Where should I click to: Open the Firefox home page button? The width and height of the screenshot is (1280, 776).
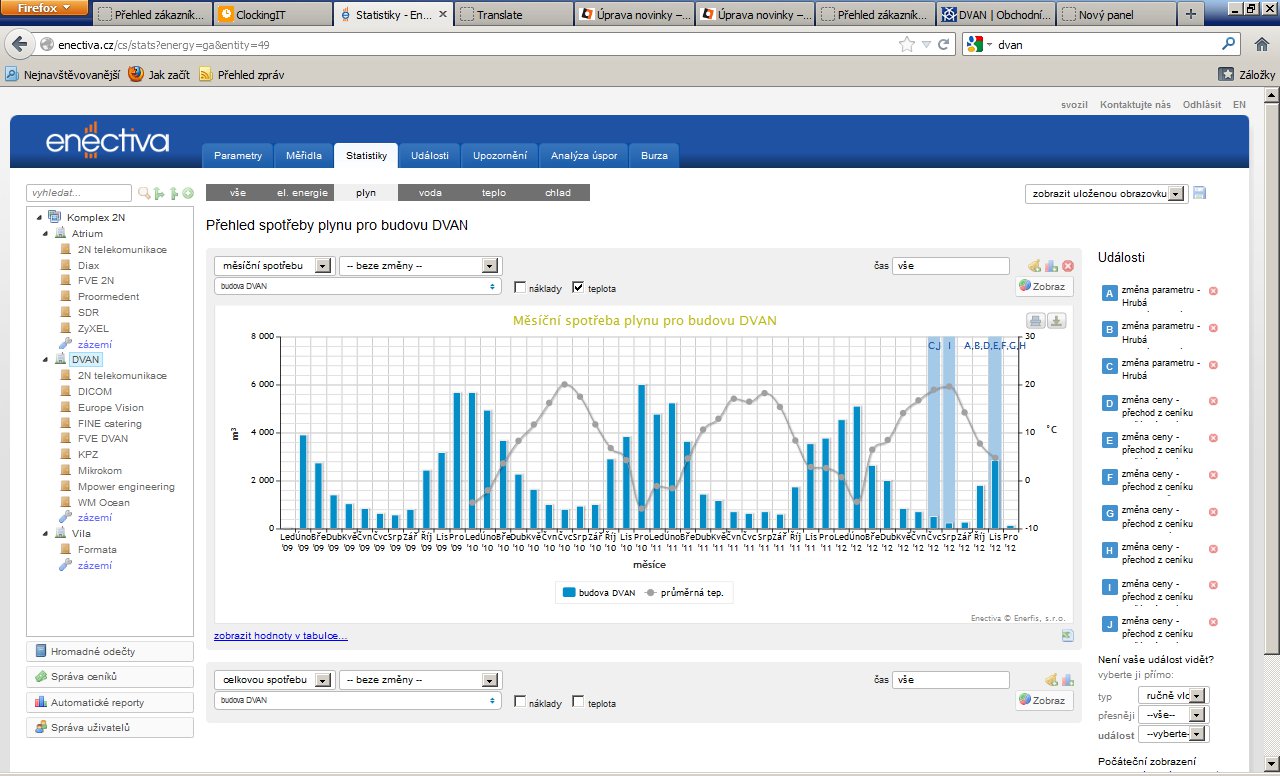point(1262,45)
